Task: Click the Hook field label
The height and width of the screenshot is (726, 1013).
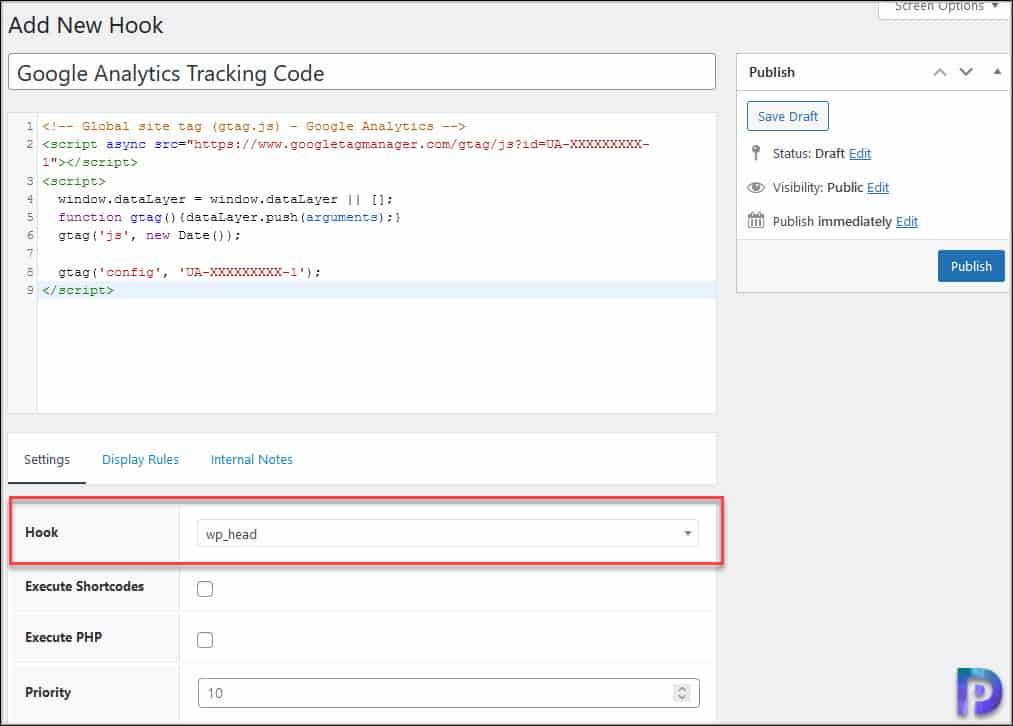Action: (41, 532)
